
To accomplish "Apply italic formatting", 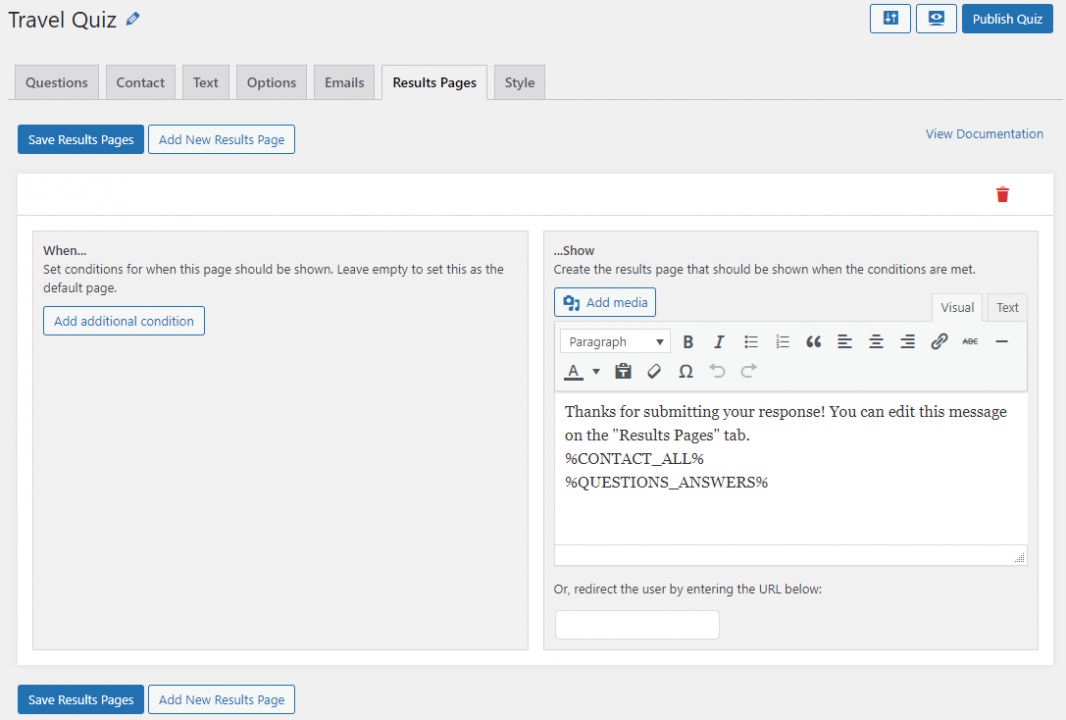I will tap(719, 341).
